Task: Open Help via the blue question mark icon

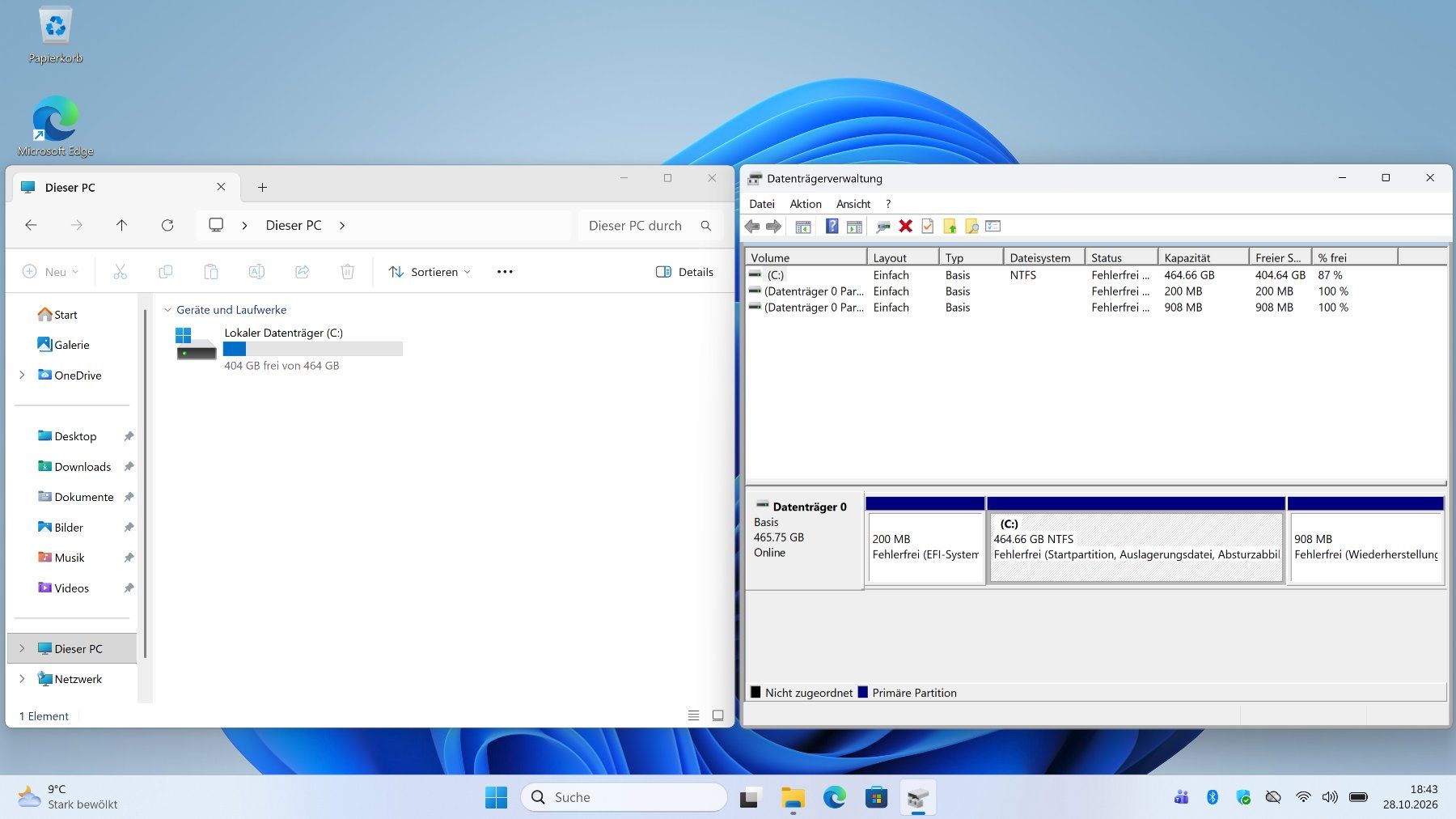Action: [x=832, y=227]
